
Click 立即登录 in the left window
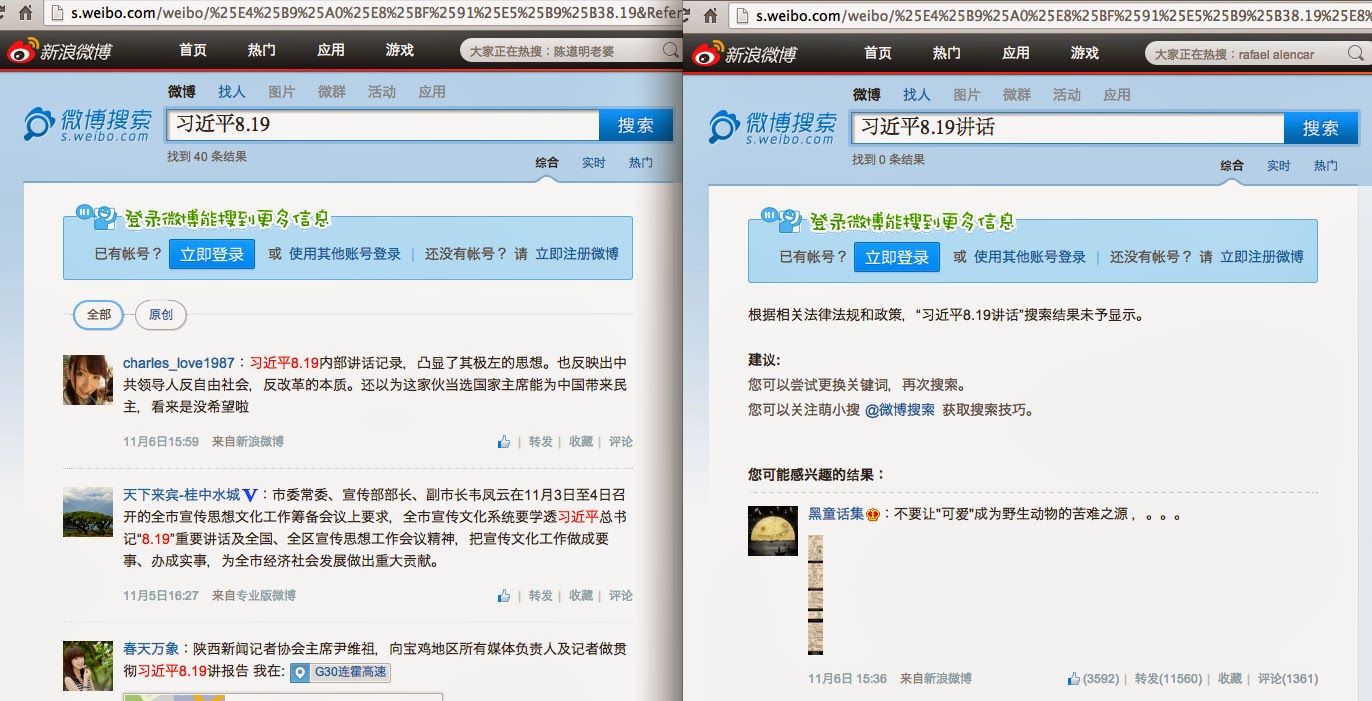(x=212, y=254)
